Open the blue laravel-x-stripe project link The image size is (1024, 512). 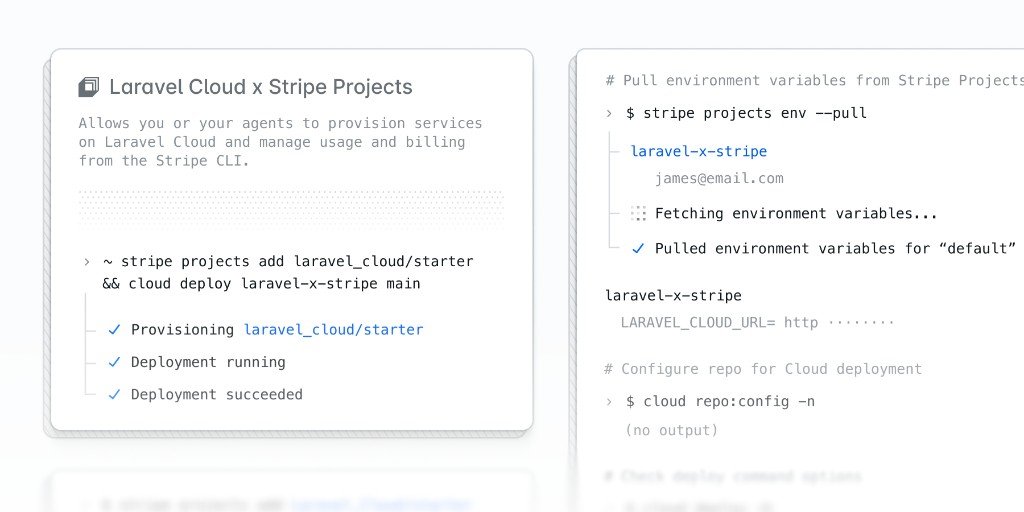[699, 152]
